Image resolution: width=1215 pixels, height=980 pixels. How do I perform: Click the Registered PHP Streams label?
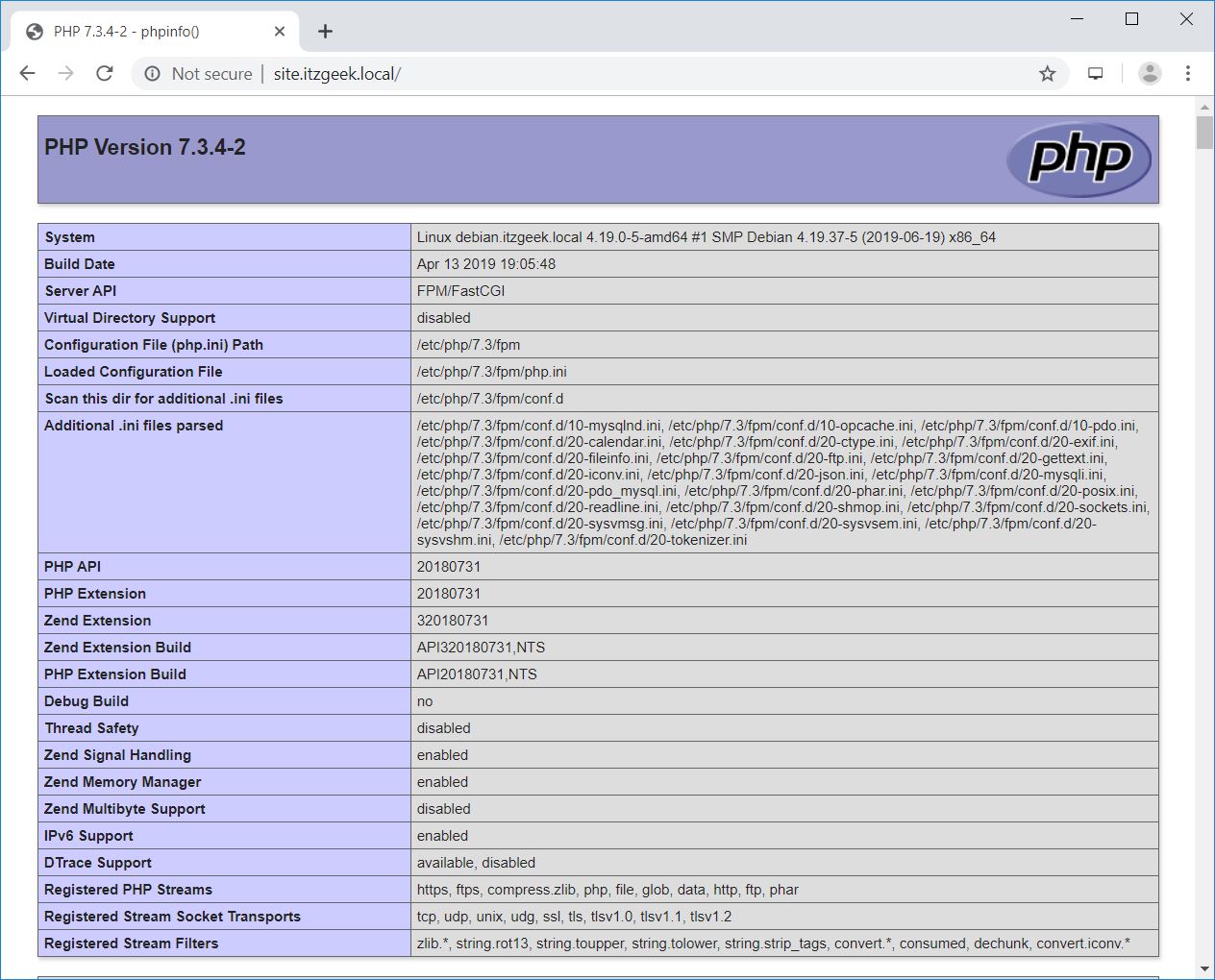tap(128, 890)
